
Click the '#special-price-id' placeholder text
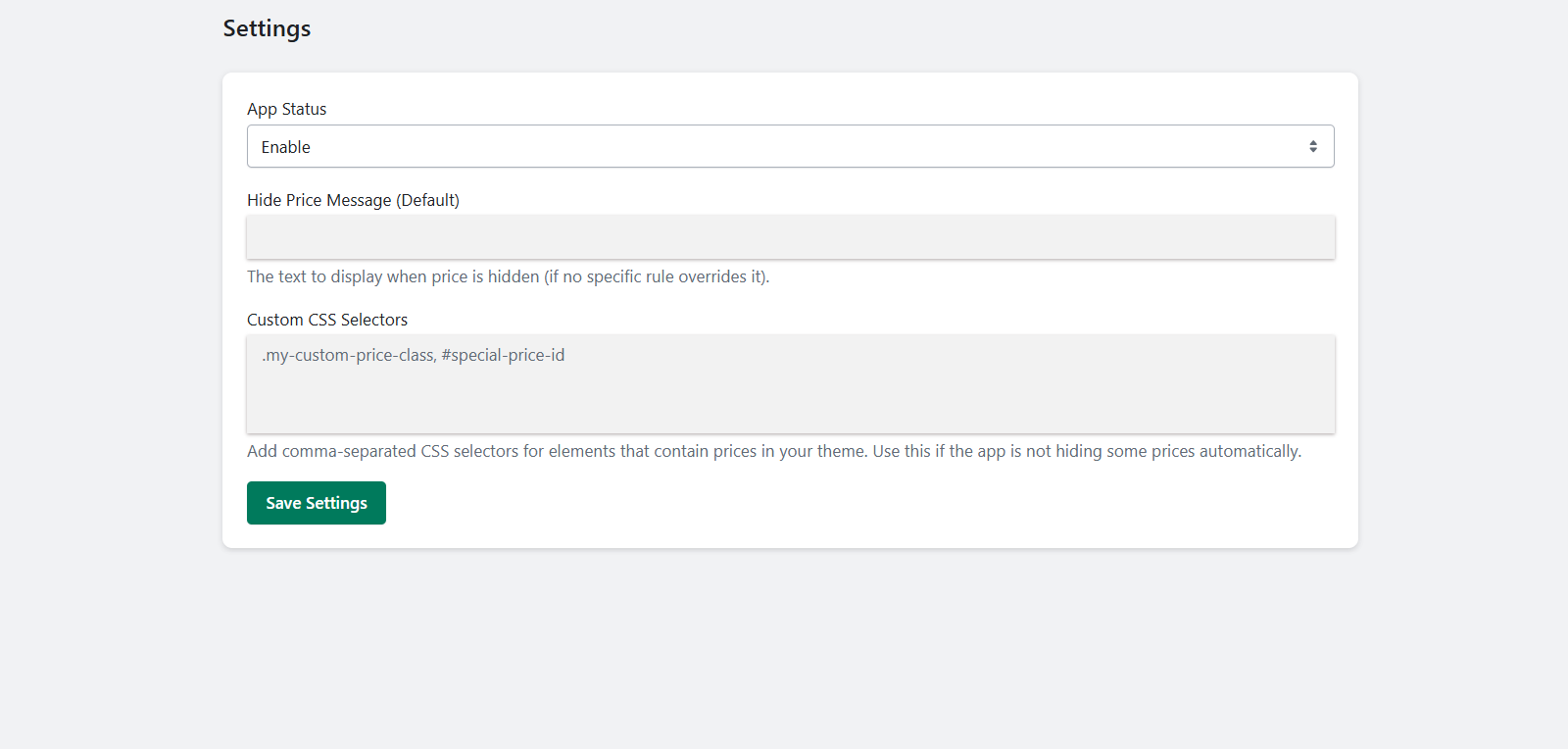[x=503, y=355]
